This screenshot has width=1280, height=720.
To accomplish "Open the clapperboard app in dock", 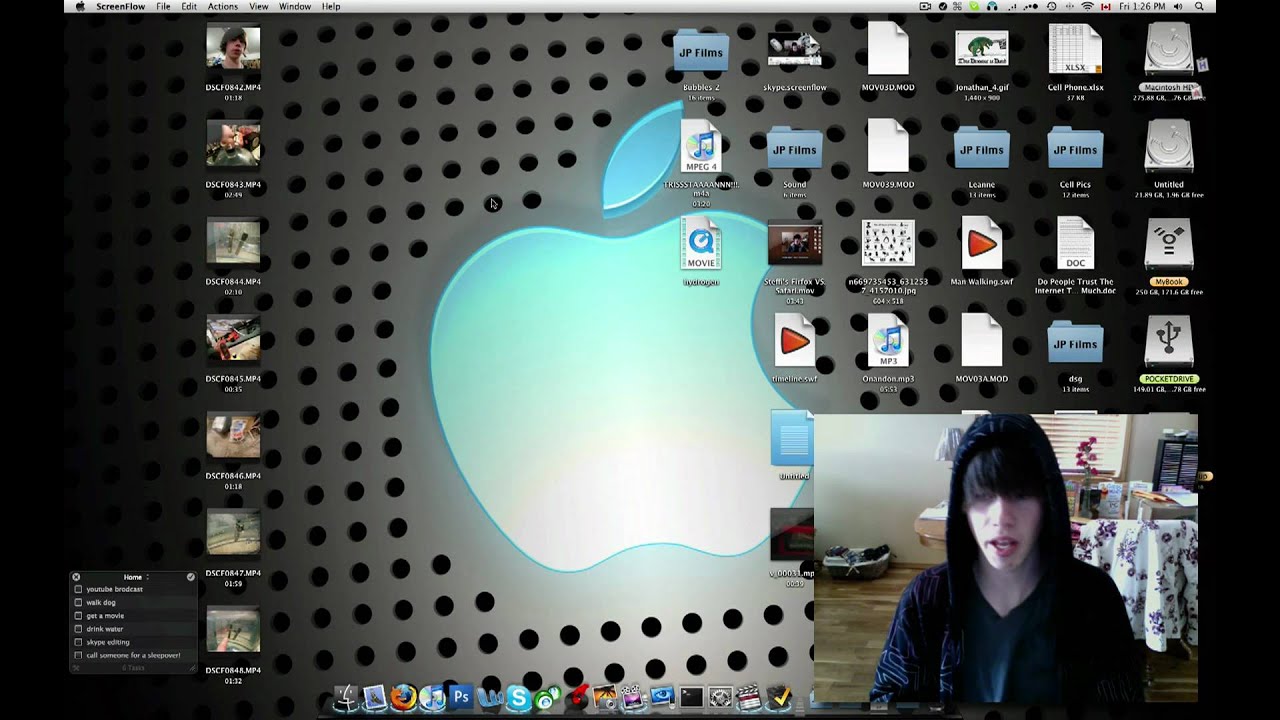I will pos(750,697).
